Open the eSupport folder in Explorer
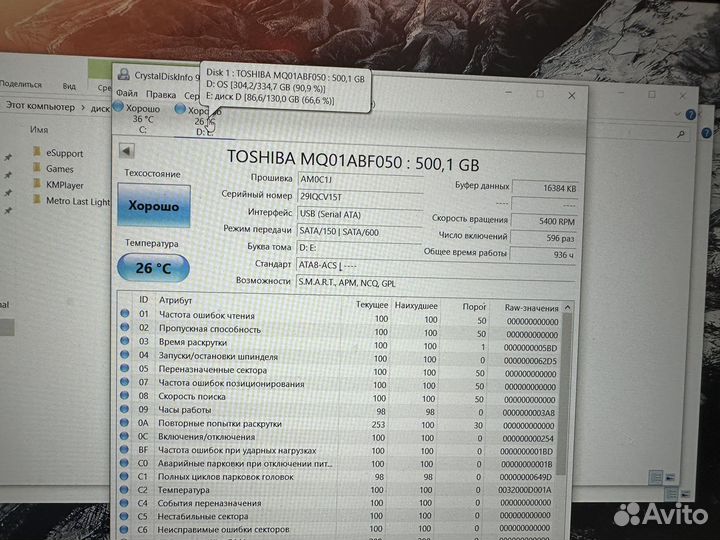The height and width of the screenshot is (540, 720). pos(64,154)
